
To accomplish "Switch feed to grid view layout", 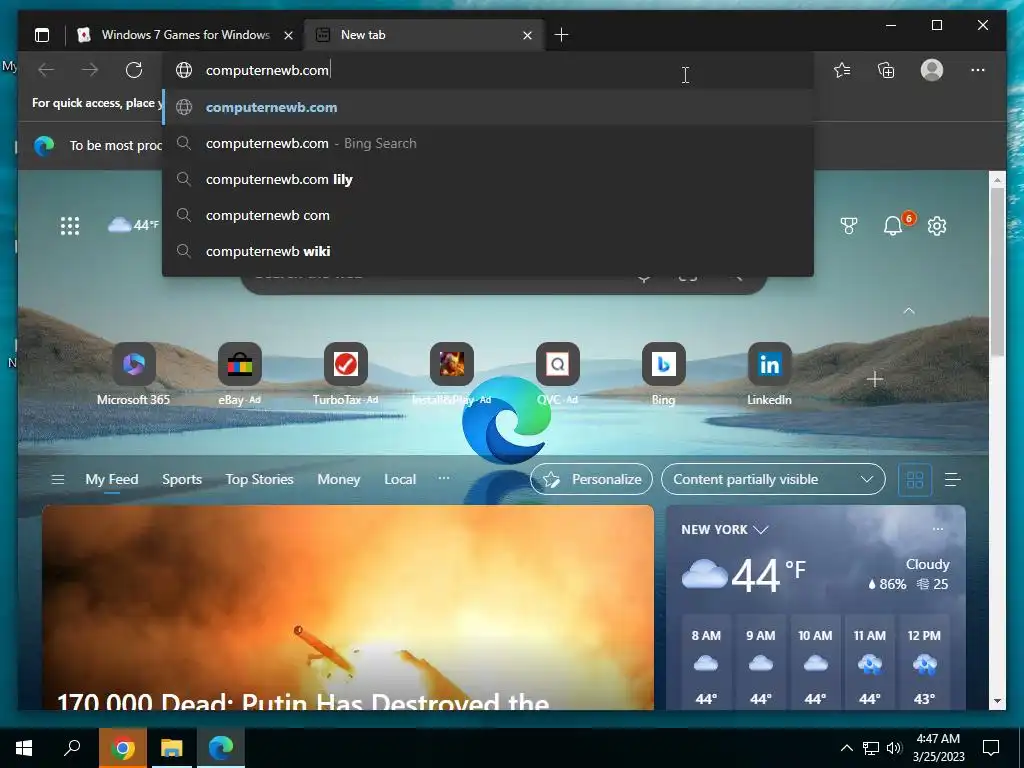I will point(915,480).
